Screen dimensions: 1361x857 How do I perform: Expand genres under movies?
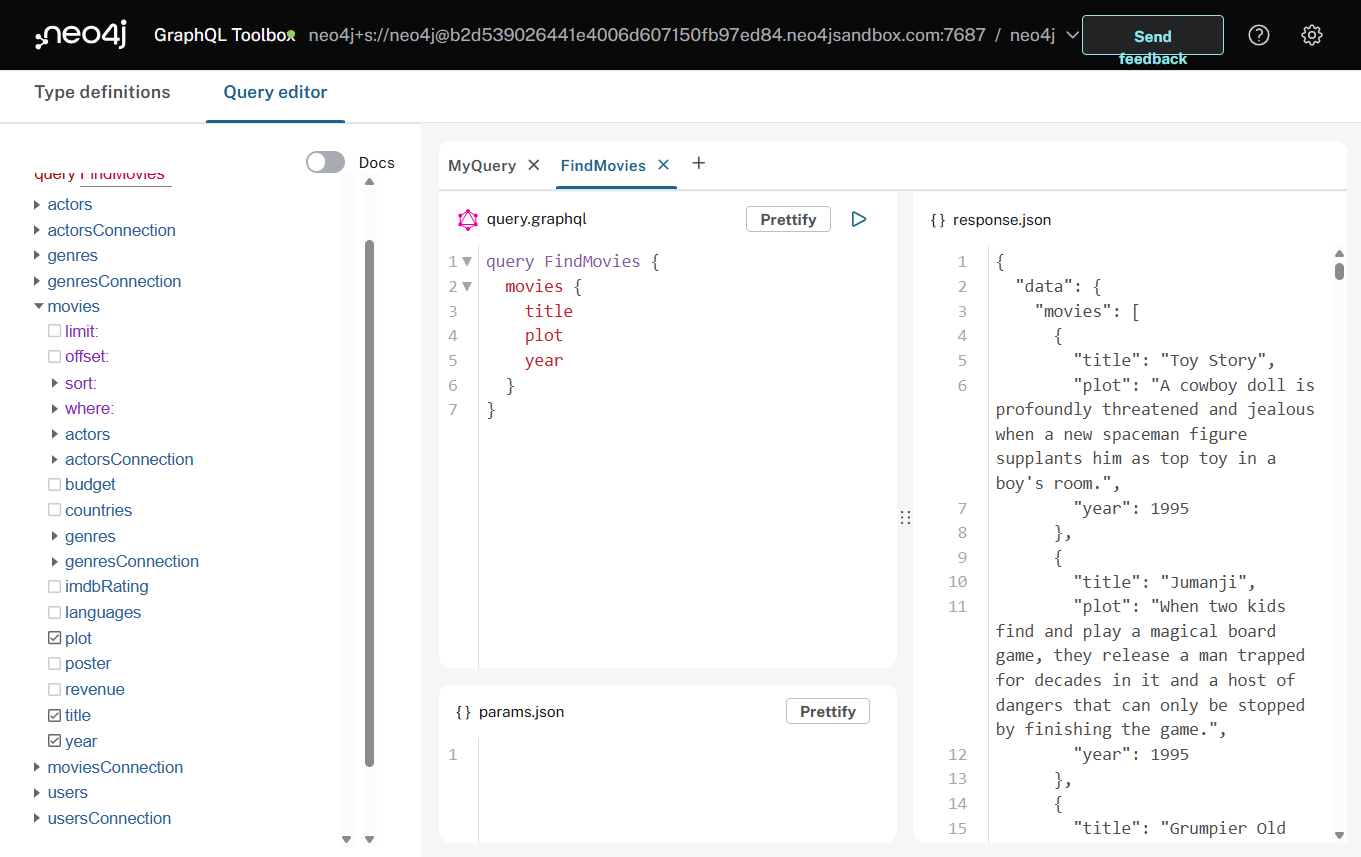55,536
